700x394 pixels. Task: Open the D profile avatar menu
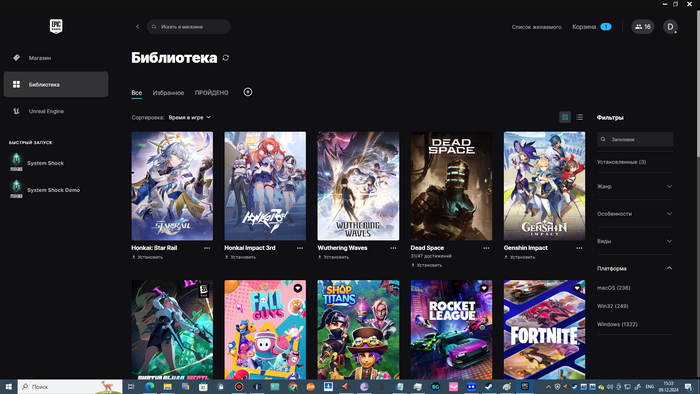click(670, 27)
